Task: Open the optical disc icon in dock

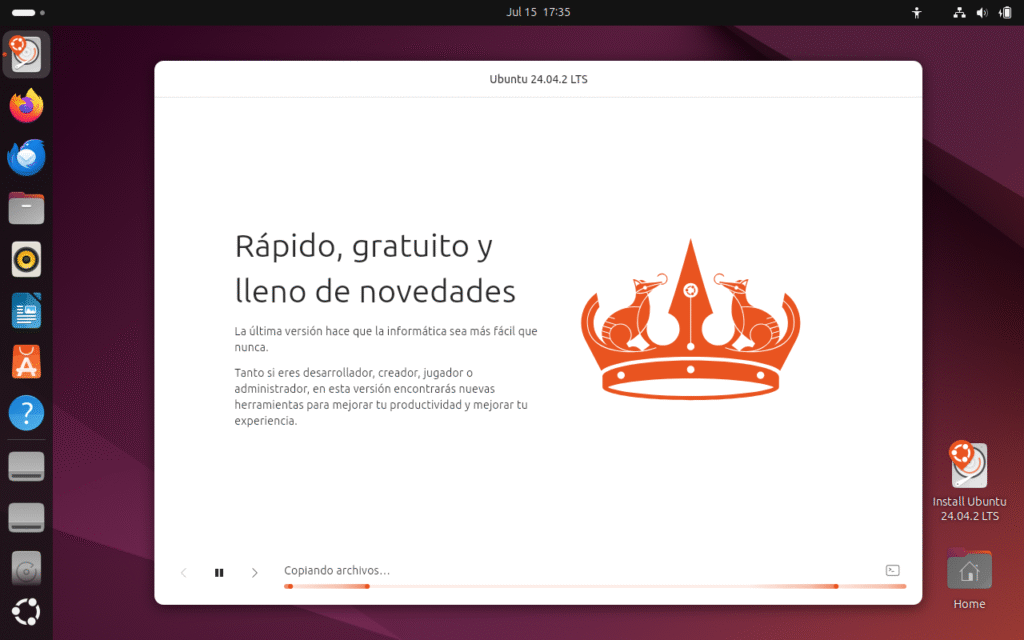Action: coord(26,568)
